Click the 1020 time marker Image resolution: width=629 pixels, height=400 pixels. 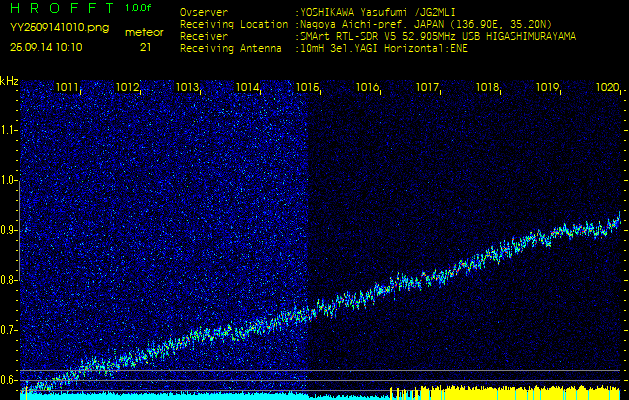[x=607, y=88]
